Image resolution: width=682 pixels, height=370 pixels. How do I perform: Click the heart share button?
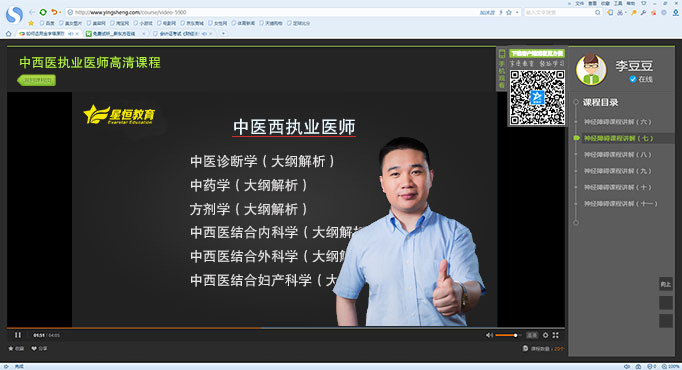[40, 348]
